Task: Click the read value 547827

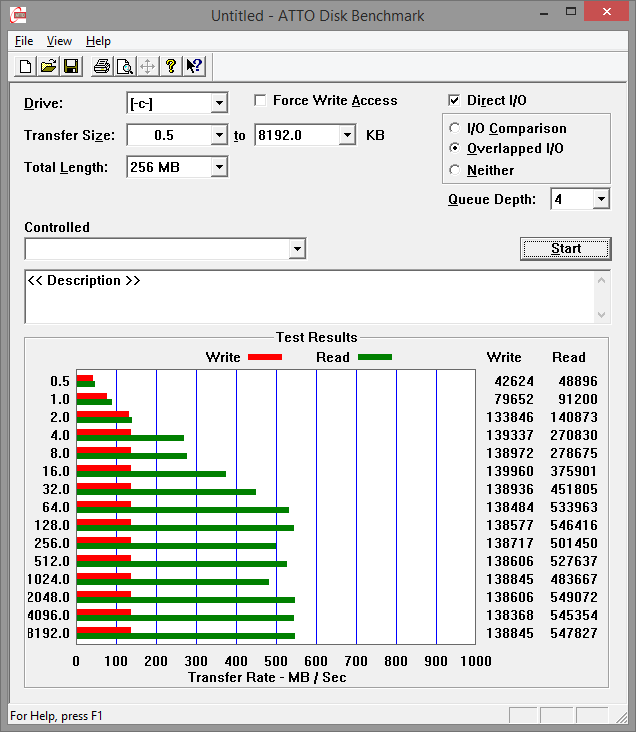Action: pyautogui.click(x=573, y=633)
